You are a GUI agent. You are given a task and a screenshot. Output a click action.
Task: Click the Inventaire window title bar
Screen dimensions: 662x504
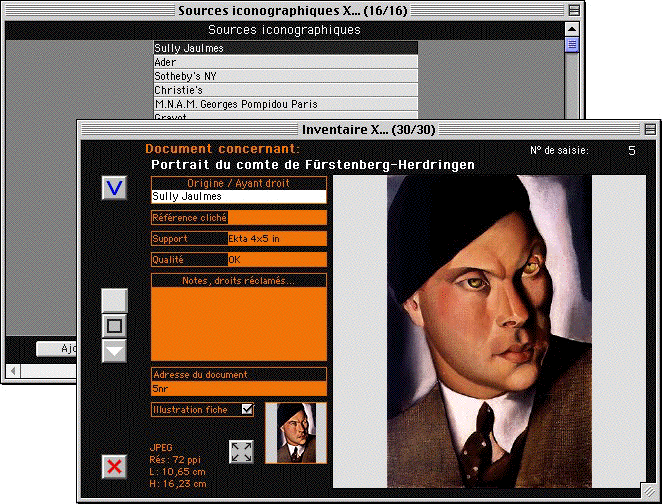(368, 129)
